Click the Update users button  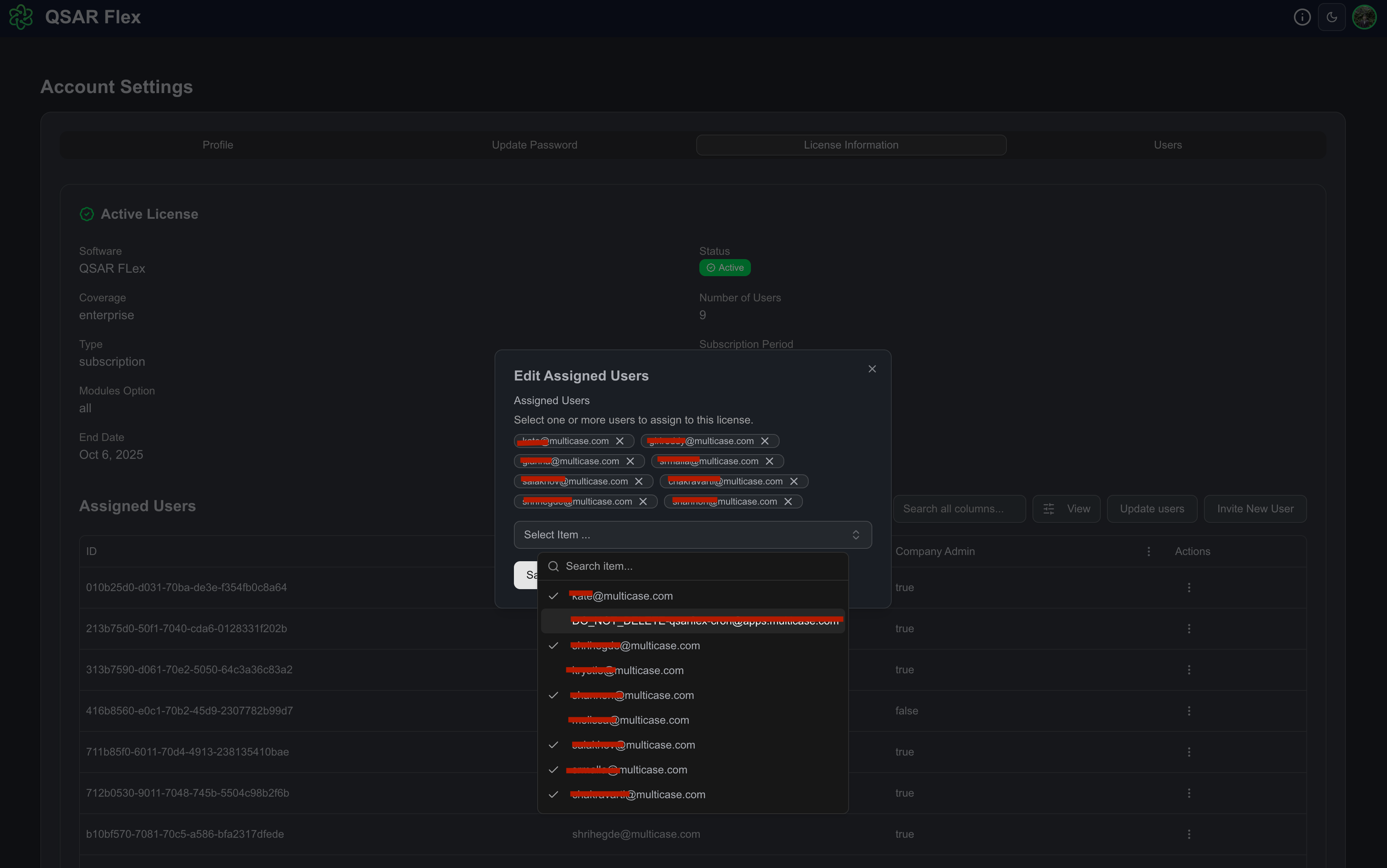click(x=1152, y=508)
